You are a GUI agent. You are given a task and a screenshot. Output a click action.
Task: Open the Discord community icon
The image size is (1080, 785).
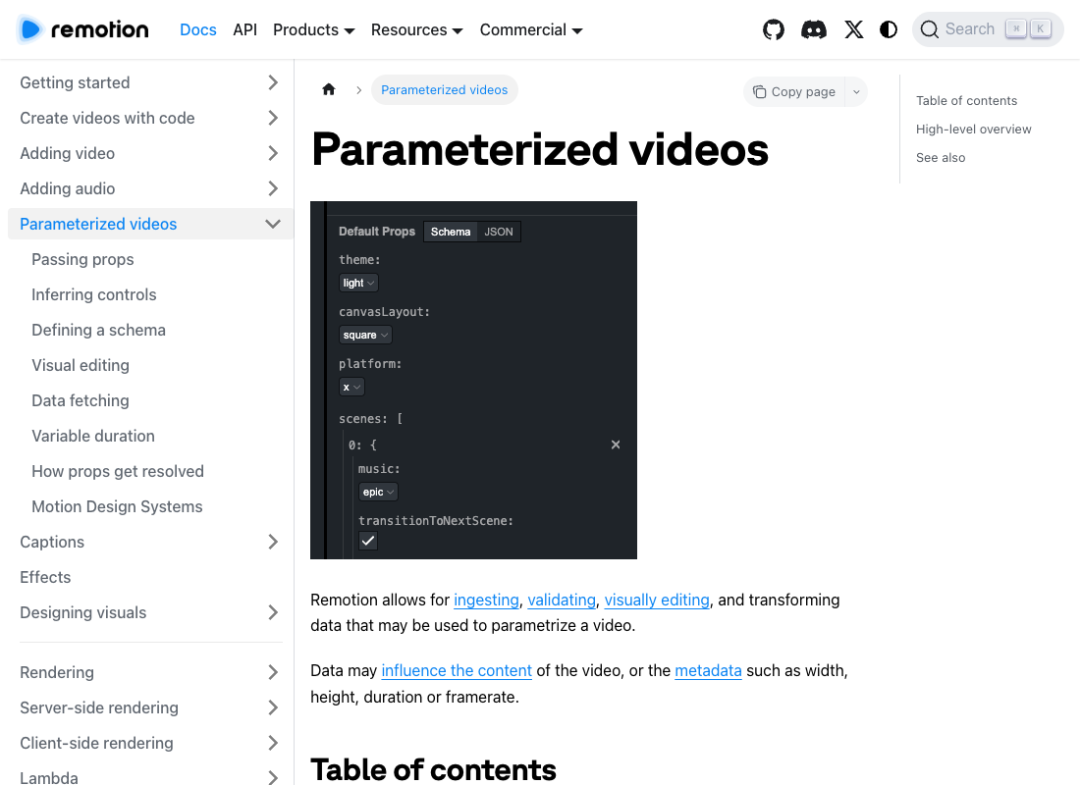pos(813,30)
